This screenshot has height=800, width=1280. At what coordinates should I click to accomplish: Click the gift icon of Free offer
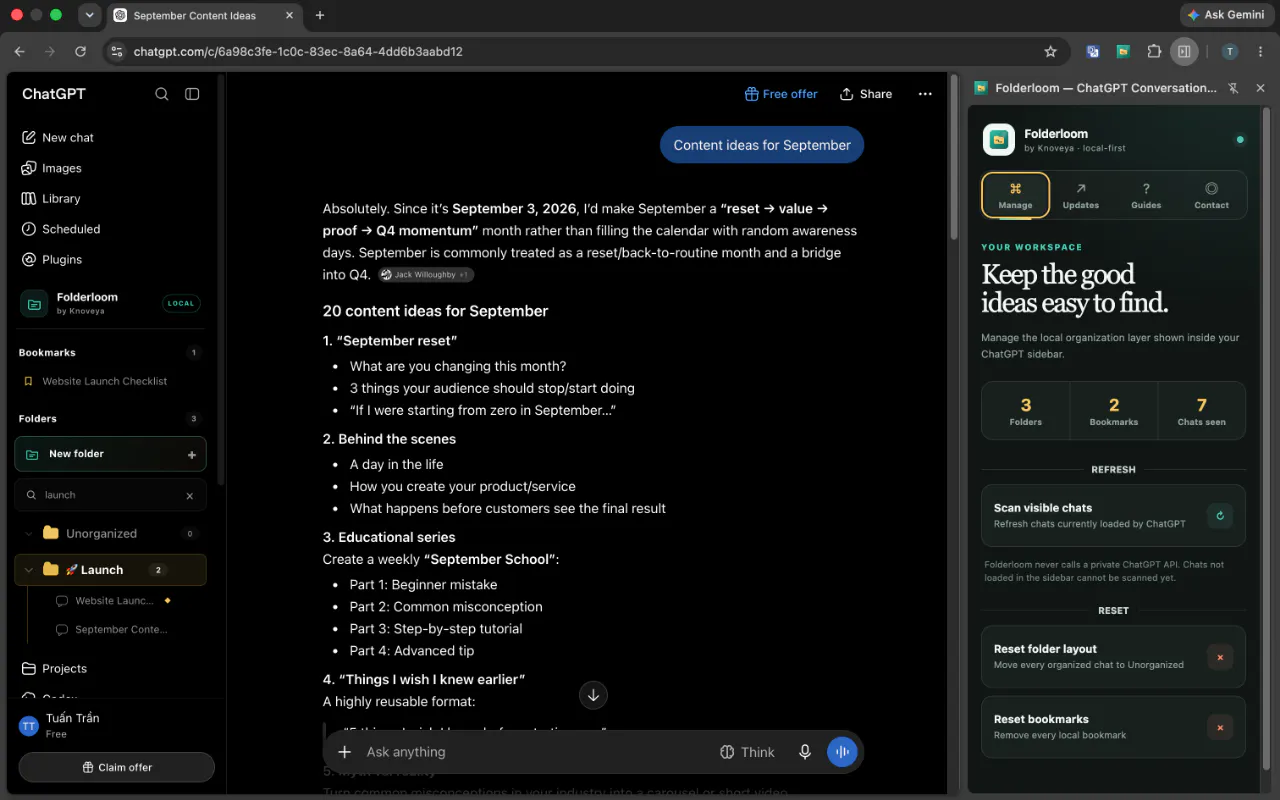click(751, 94)
